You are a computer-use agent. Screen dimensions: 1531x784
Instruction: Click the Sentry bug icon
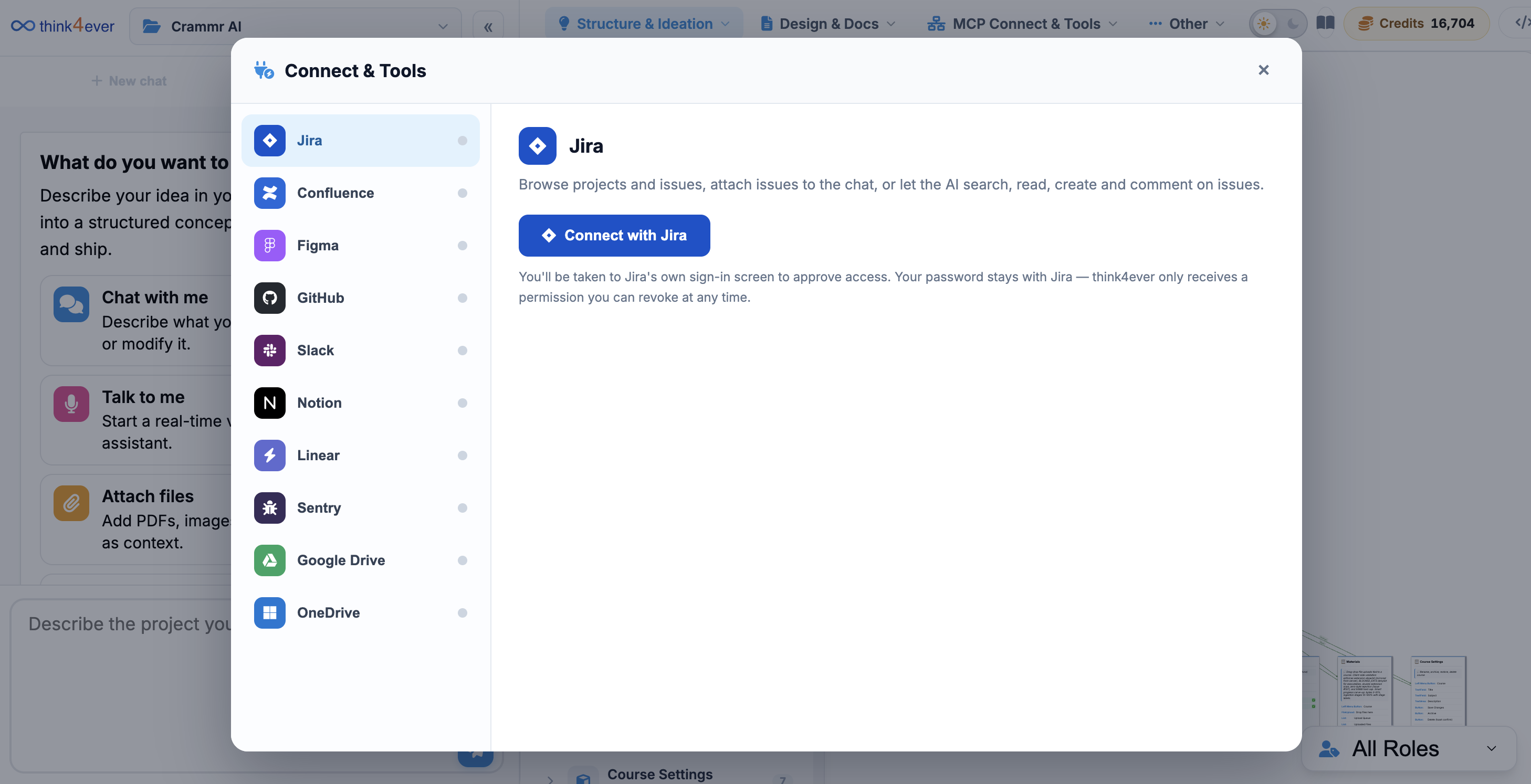tap(269, 508)
